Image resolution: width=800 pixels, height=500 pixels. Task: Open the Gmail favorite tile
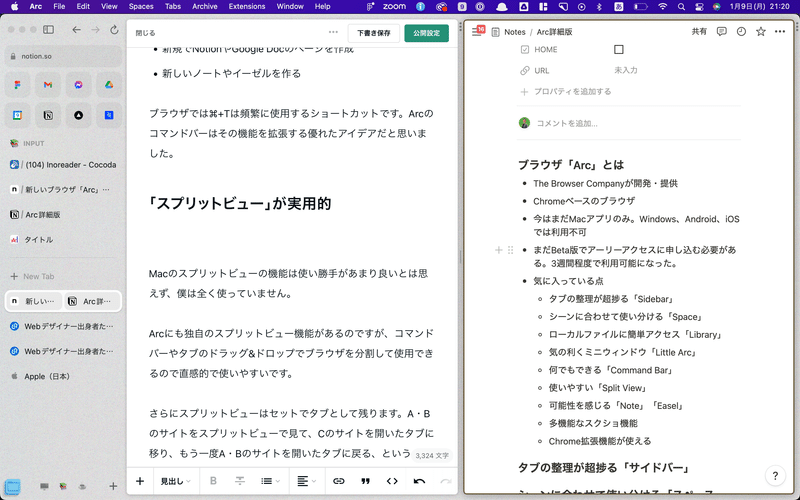pyautogui.click(x=48, y=85)
